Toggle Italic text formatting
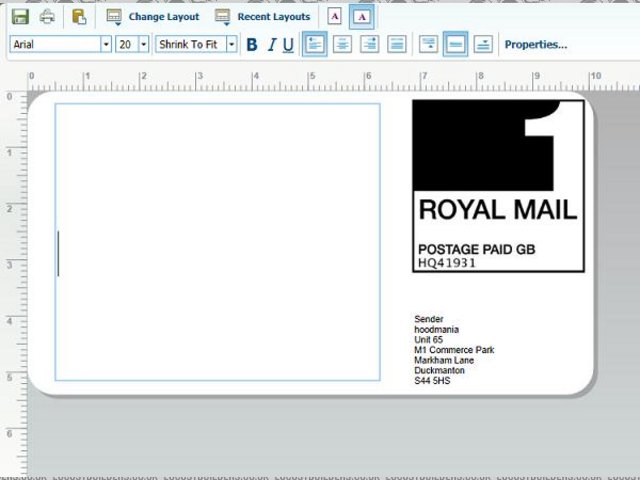640x480 pixels. pos(270,45)
